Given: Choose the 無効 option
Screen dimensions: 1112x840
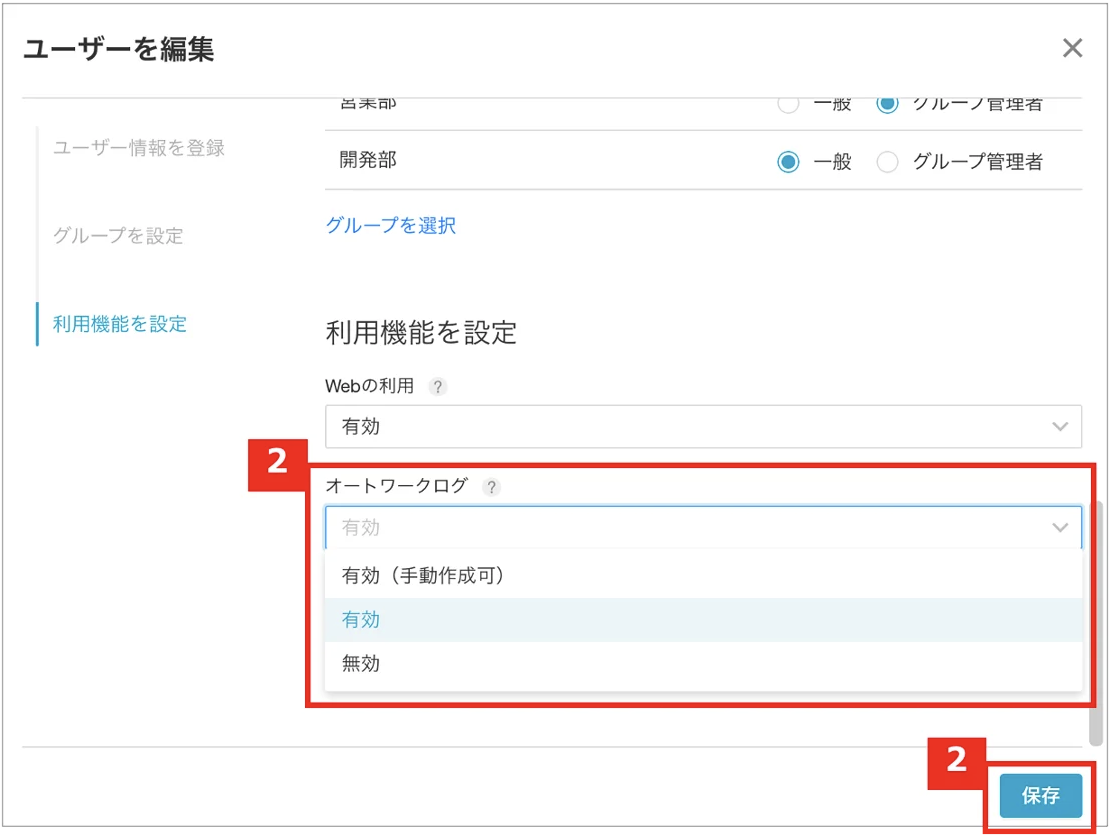Looking at the screenshot, I should (x=704, y=663).
